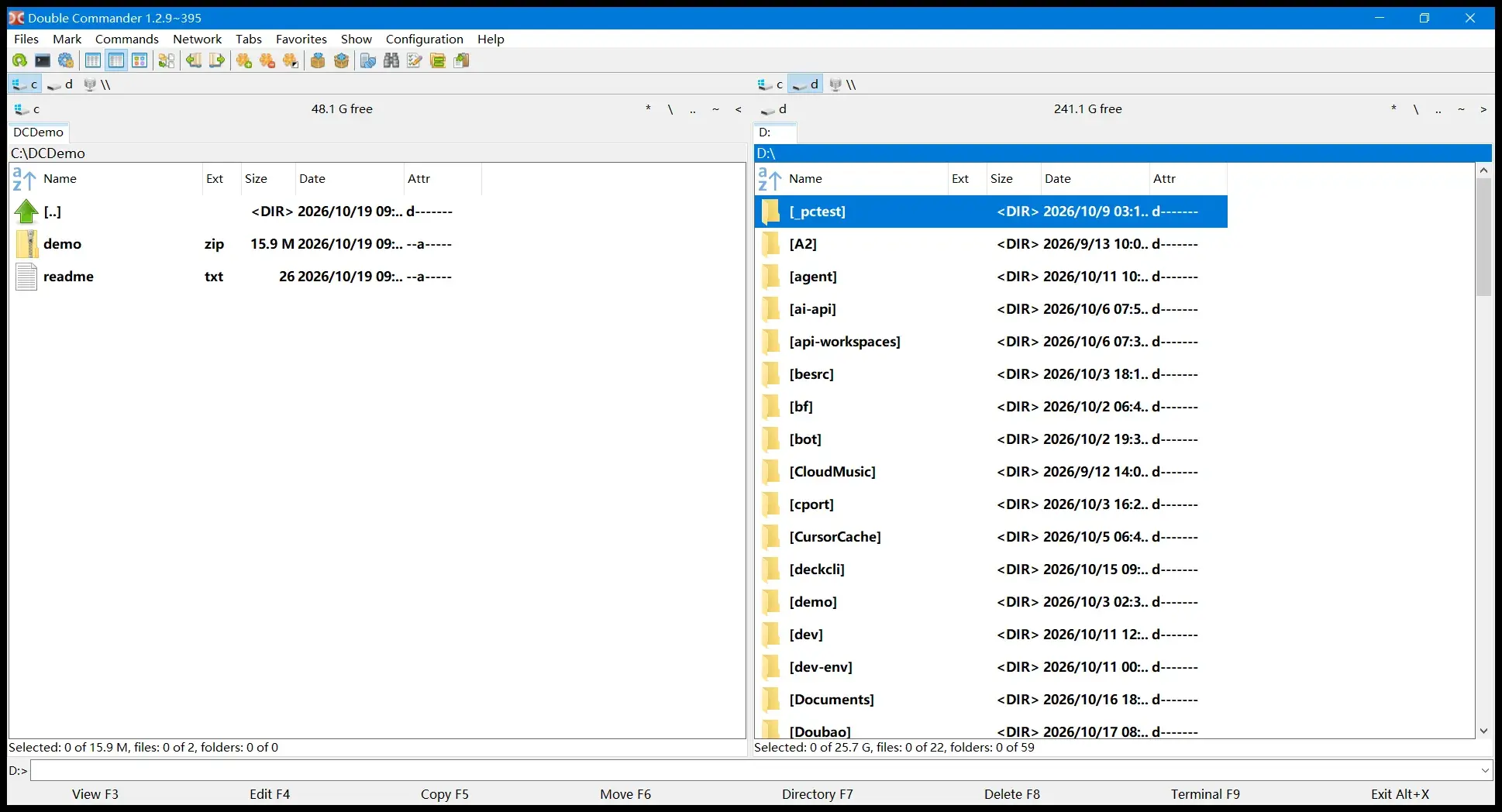Open the Commands menu
Screen dimensions: 1502x812
[x=127, y=39]
